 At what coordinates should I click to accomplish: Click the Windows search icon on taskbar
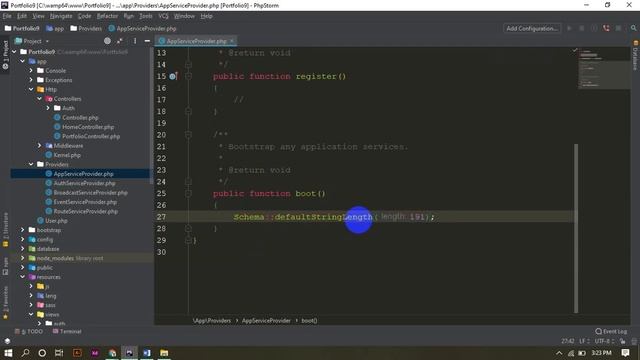[25, 353]
